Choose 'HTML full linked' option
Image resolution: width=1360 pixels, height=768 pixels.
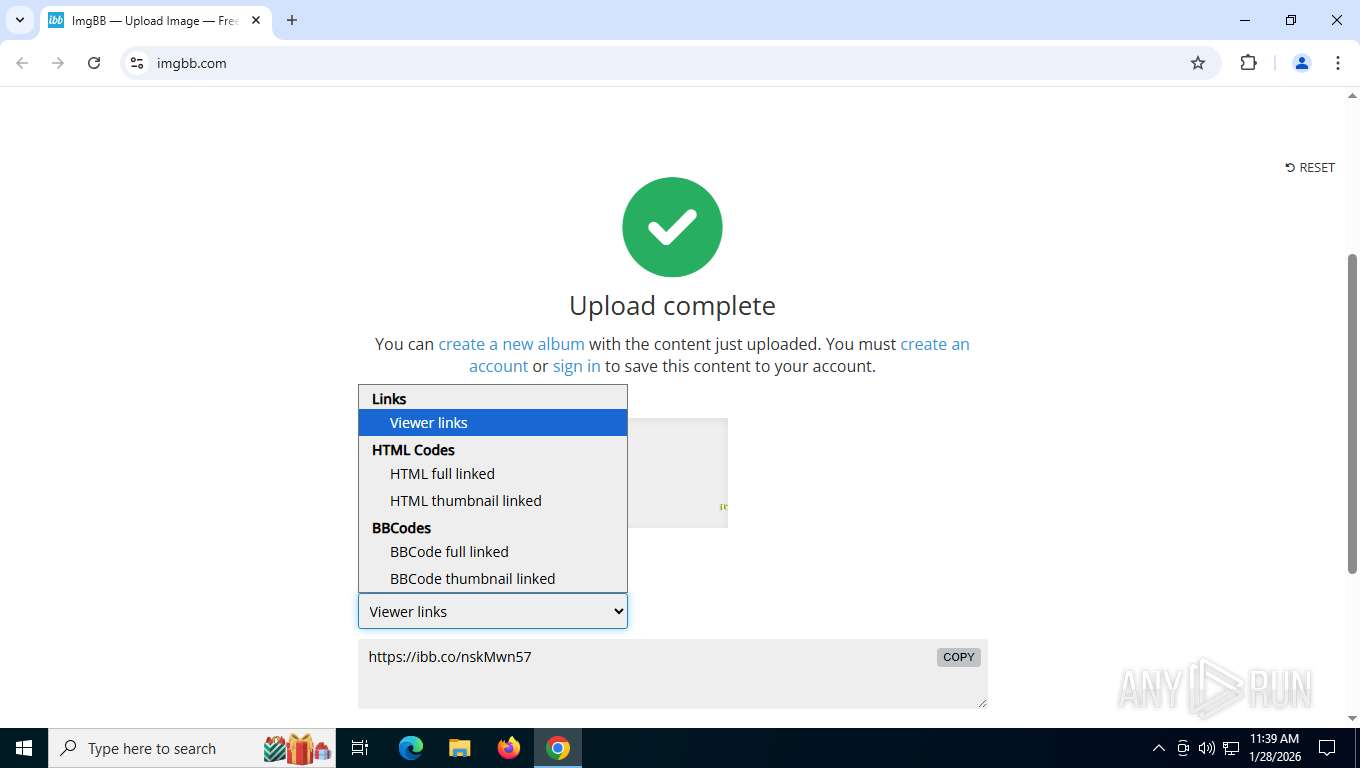(493, 474)
